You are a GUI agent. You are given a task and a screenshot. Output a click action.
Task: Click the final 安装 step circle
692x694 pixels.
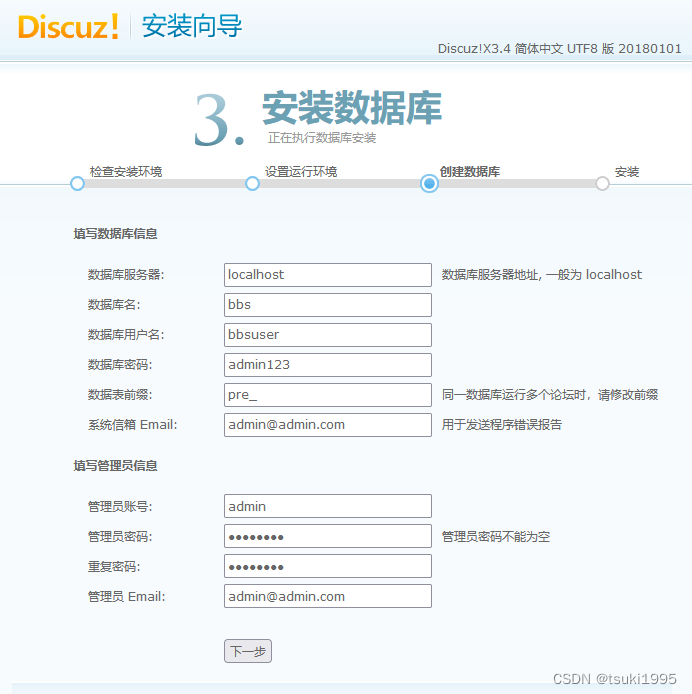point(603,183)
